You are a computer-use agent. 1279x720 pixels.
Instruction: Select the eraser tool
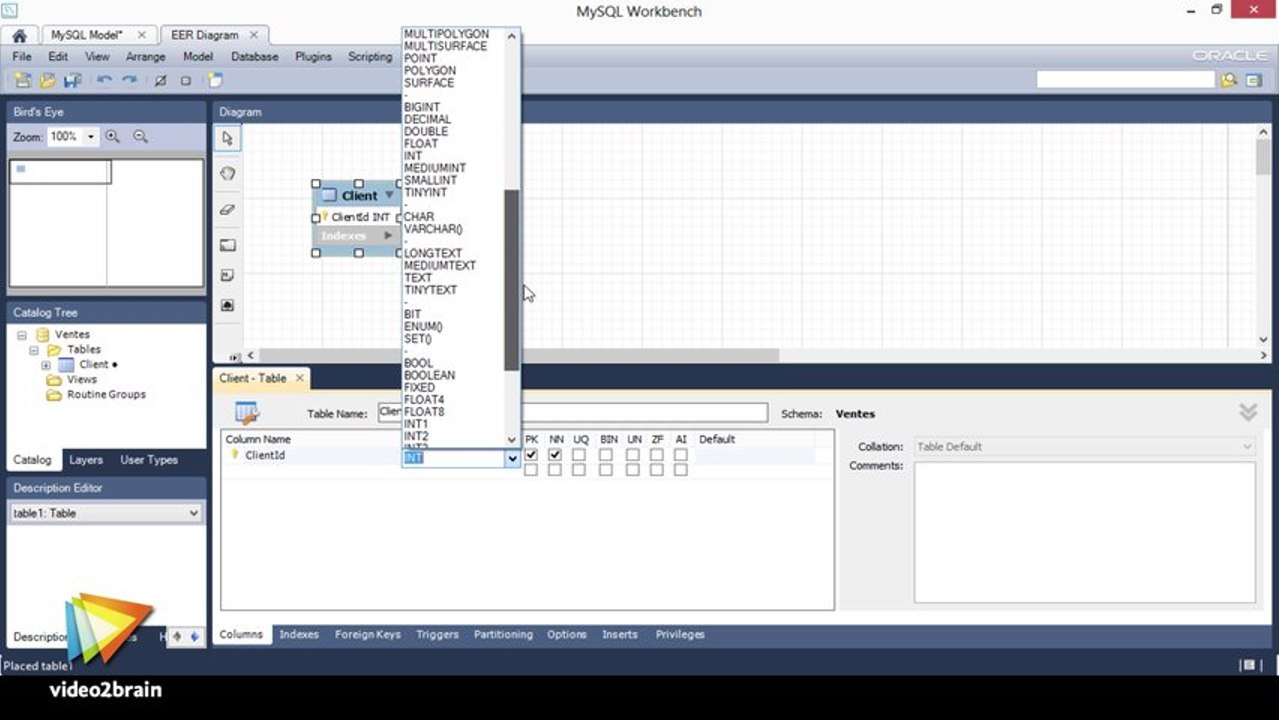point(227,209)
